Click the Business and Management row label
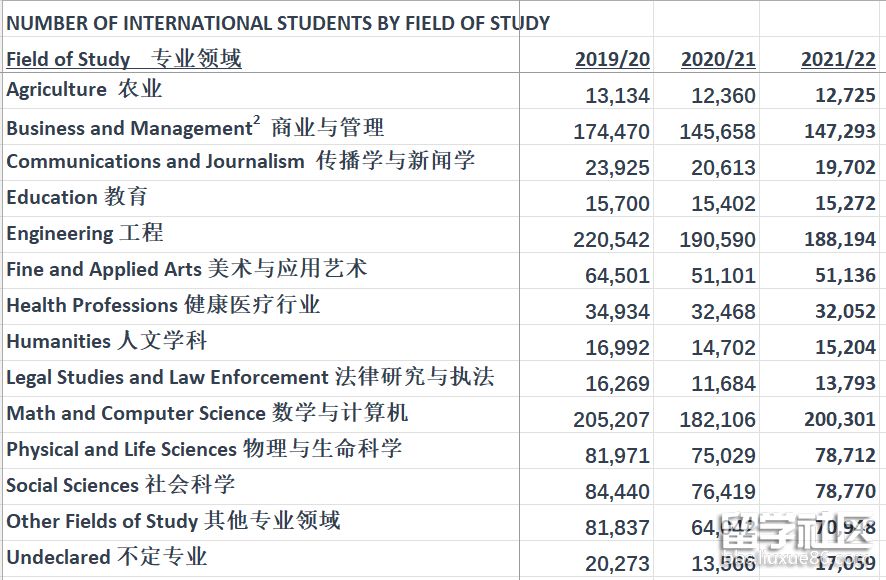Screen dimensions: 886x580 (x=195, y=128)
